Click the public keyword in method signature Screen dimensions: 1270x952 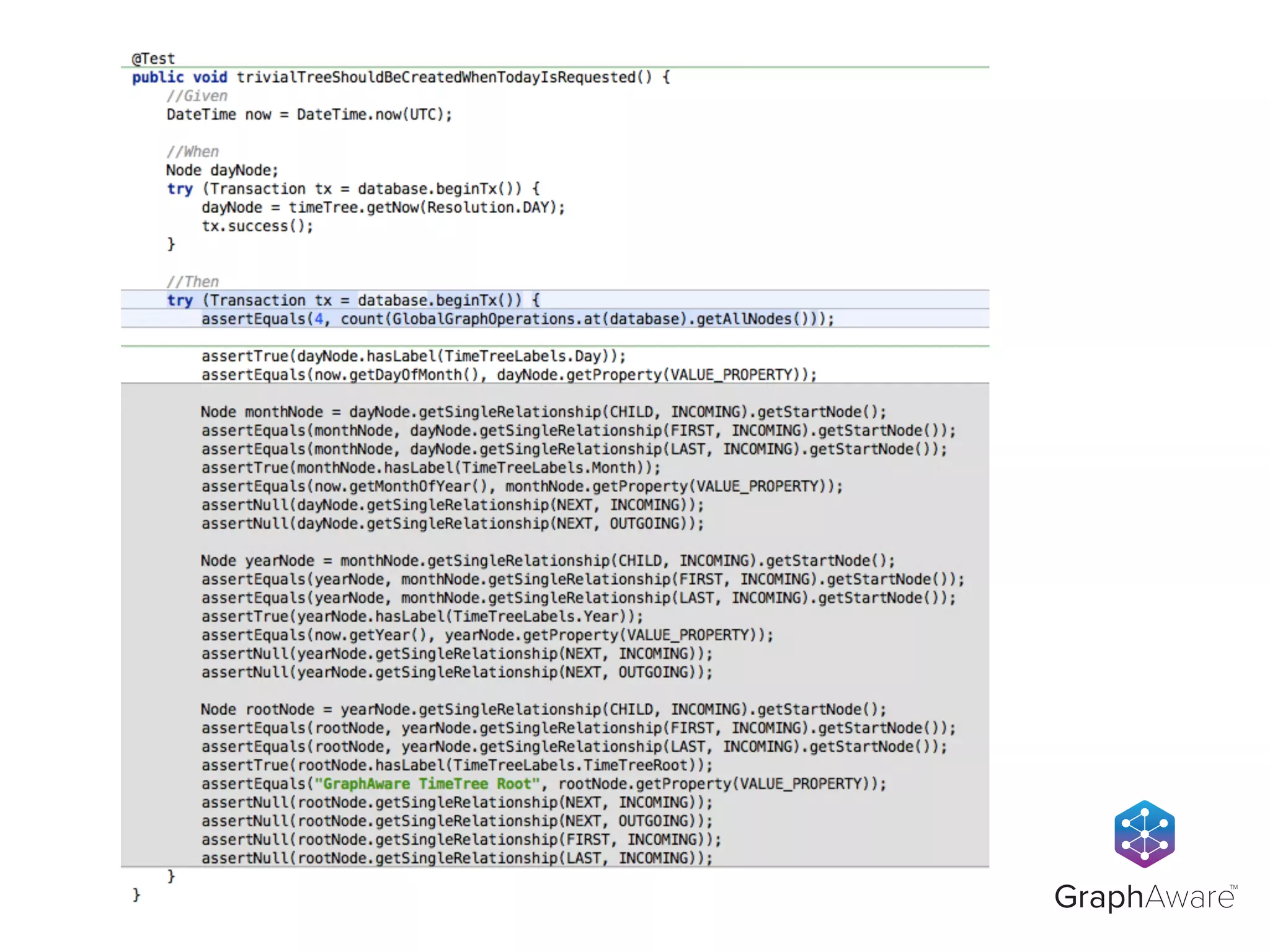(x=158, y=77)
